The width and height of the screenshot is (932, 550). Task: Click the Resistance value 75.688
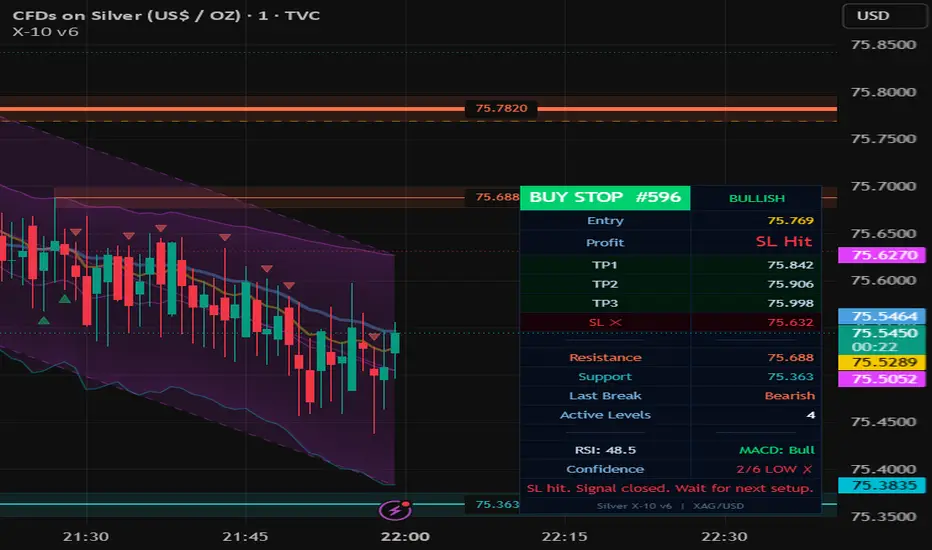(x=790, y=357)
